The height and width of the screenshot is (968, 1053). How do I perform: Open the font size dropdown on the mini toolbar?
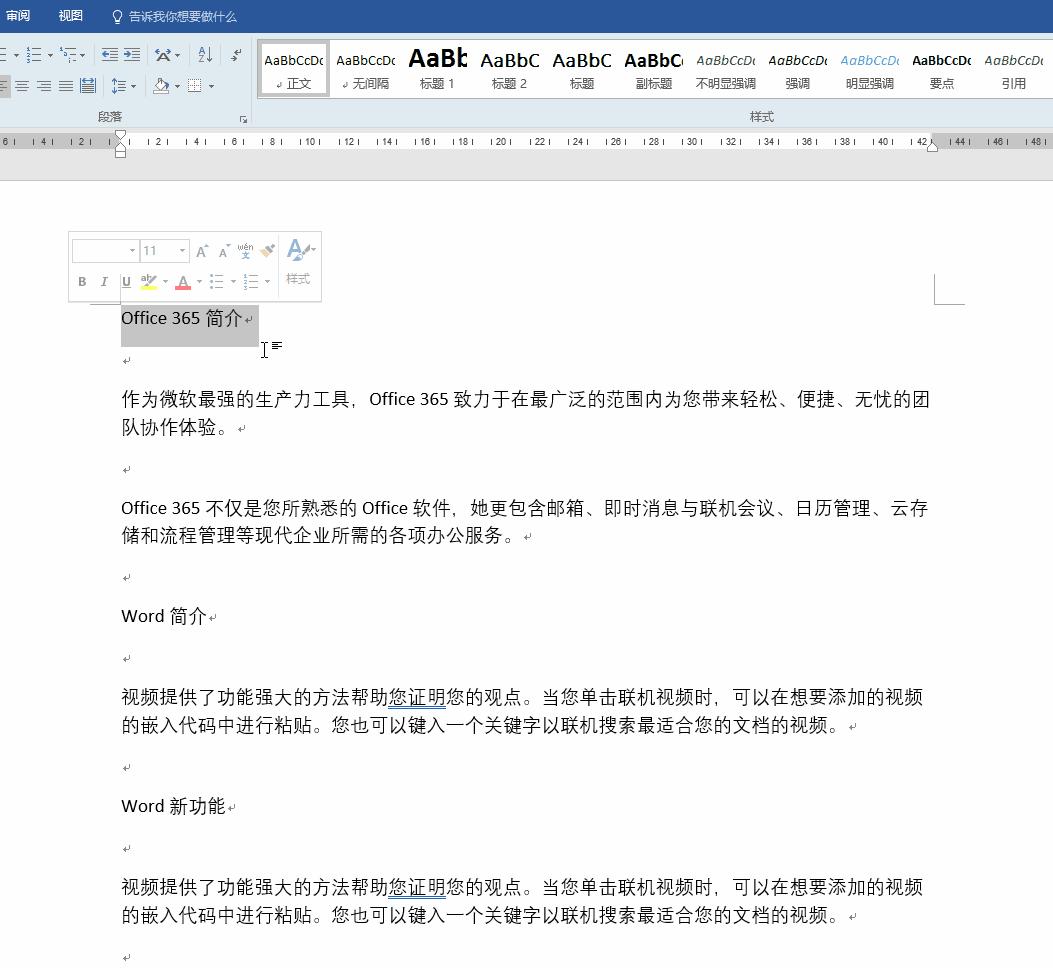click(x=182, y=251)
